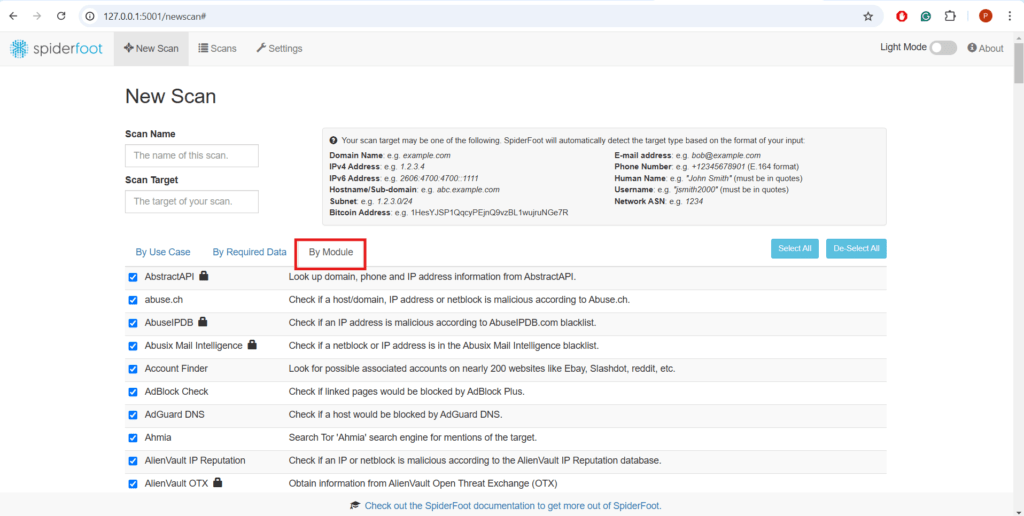
Task: Open the SpiderFoot documentation link
Action: point(513,506)
